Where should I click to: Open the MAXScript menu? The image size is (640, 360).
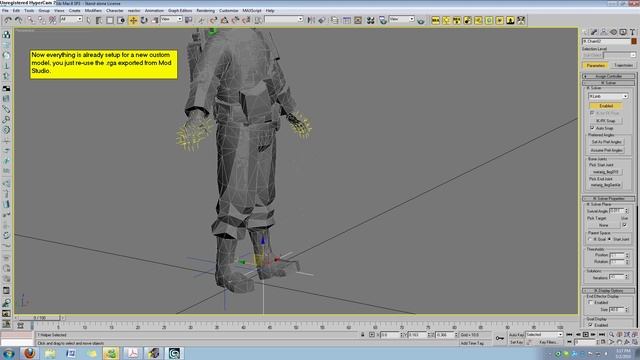coord(252,11)
